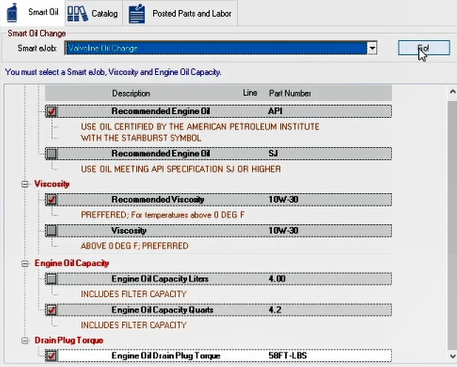
Task: Collapse the Drain Plug Torque section
Action: point(25,340)
